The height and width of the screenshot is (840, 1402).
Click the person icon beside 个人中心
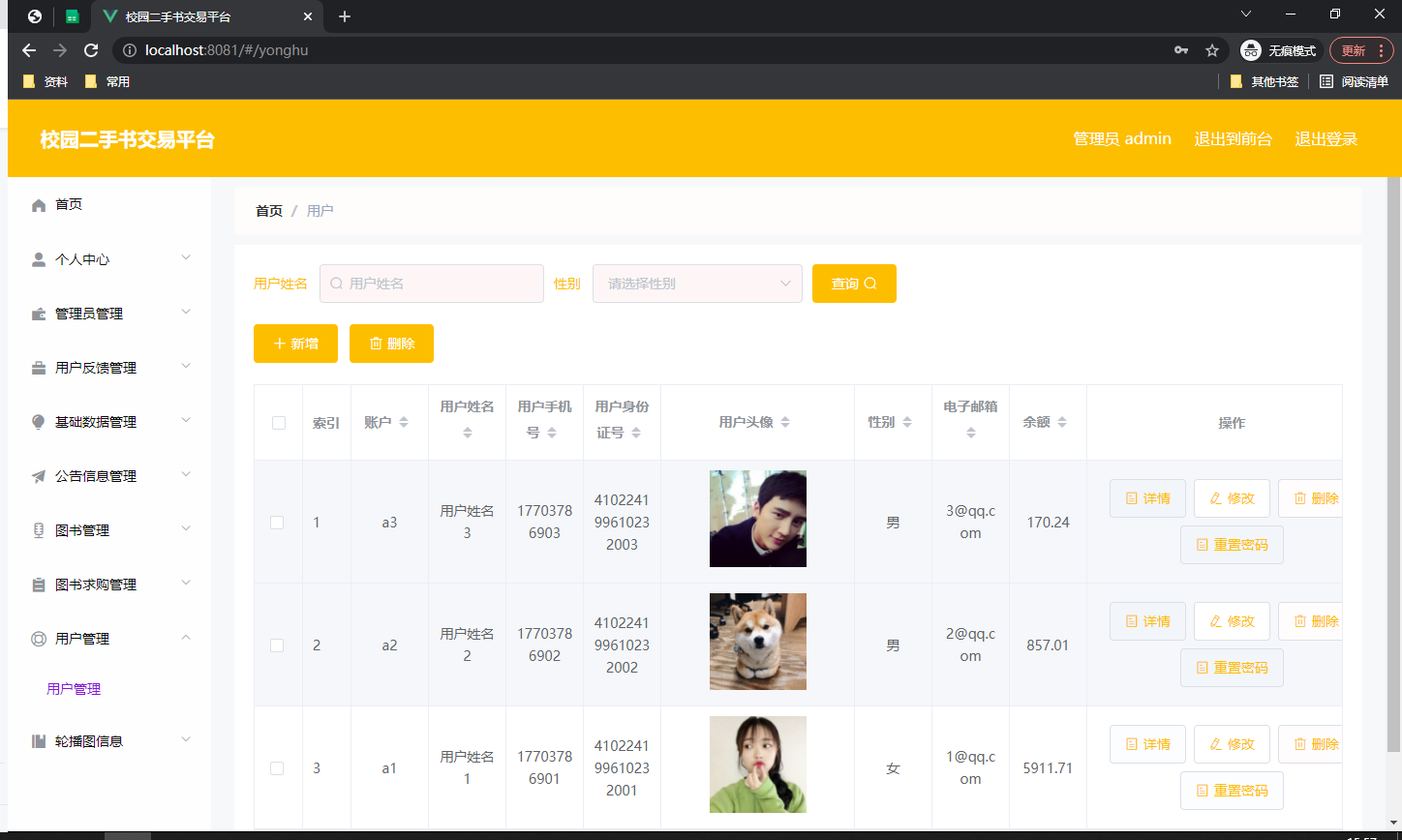click(x=39, y=259)
